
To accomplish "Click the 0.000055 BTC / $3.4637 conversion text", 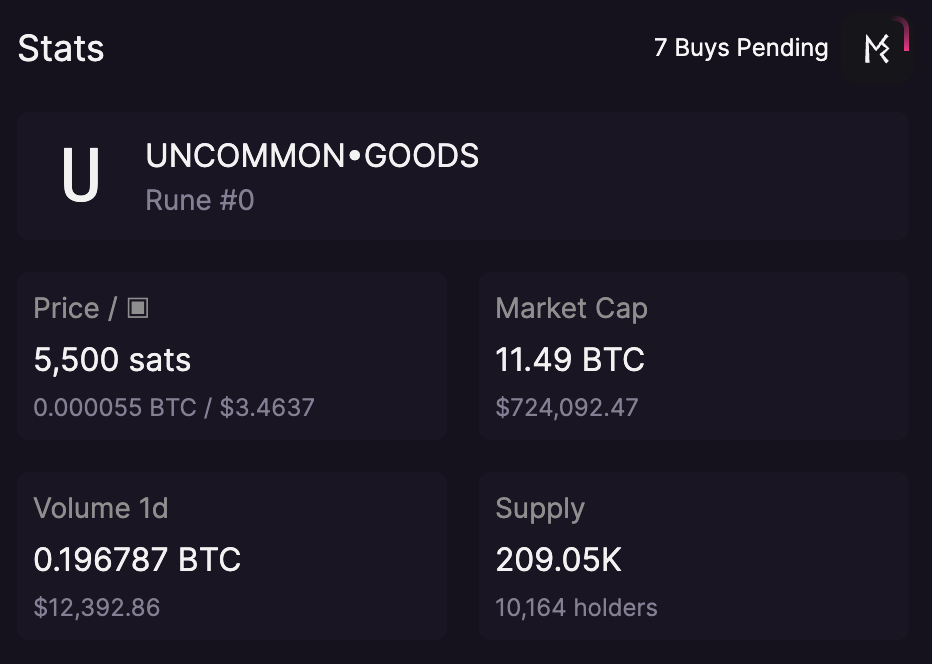I will pos(174,408).
